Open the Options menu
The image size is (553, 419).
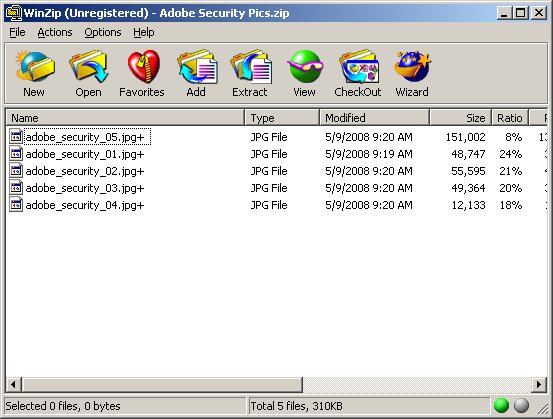[x=103, y=32]
